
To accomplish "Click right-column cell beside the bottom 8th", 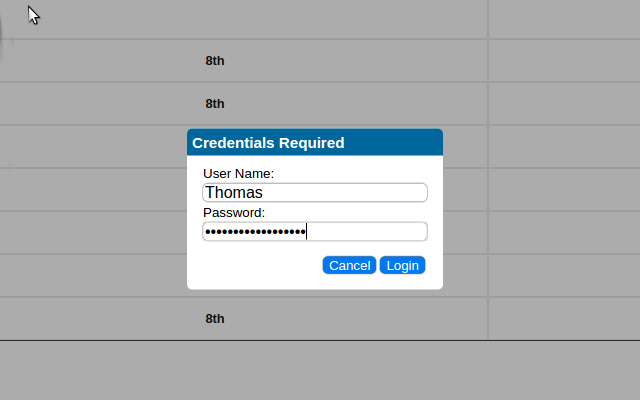I will 563,319.
